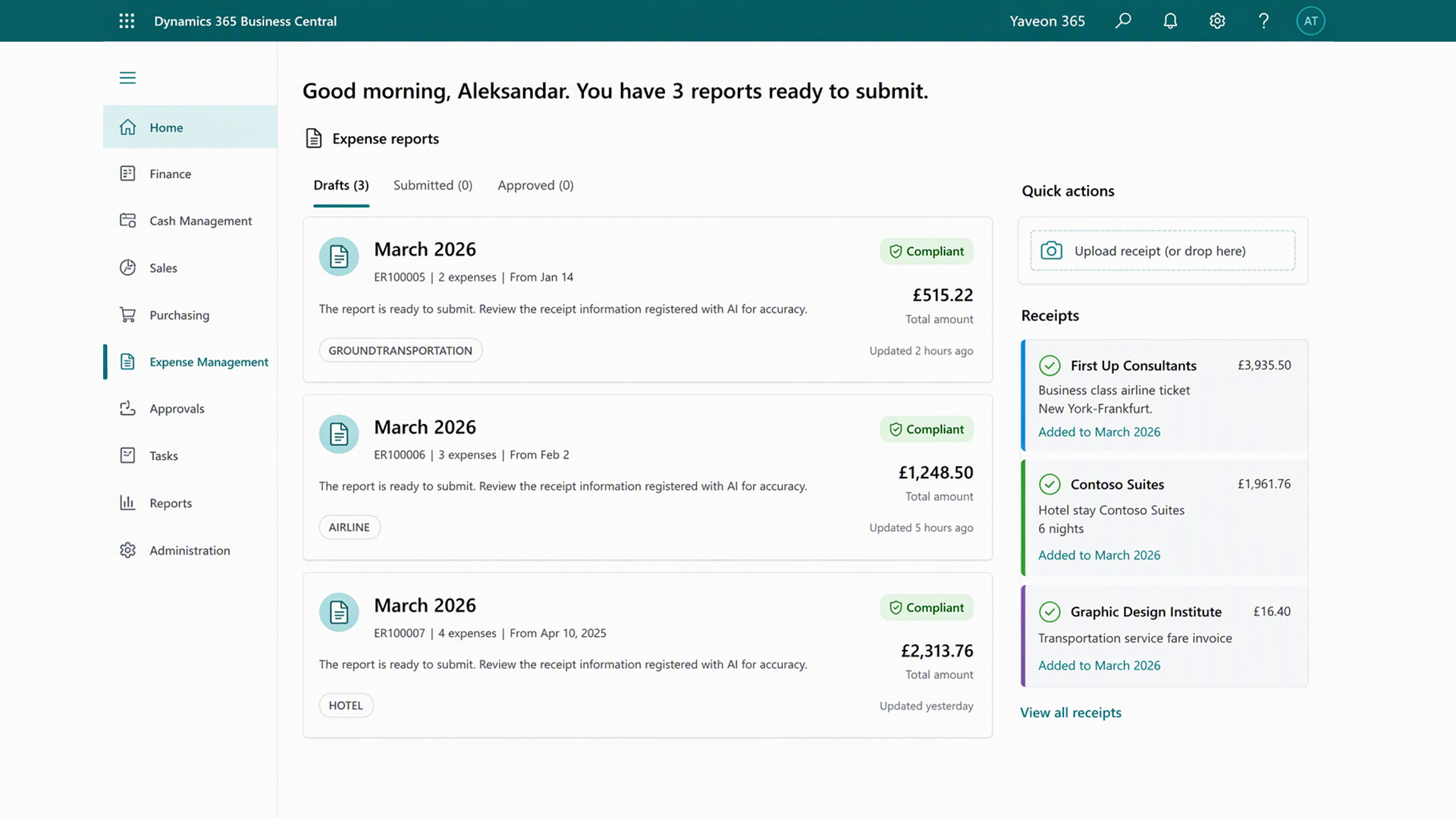Click Upload receipt (or drop here) button

(1163, 250)
